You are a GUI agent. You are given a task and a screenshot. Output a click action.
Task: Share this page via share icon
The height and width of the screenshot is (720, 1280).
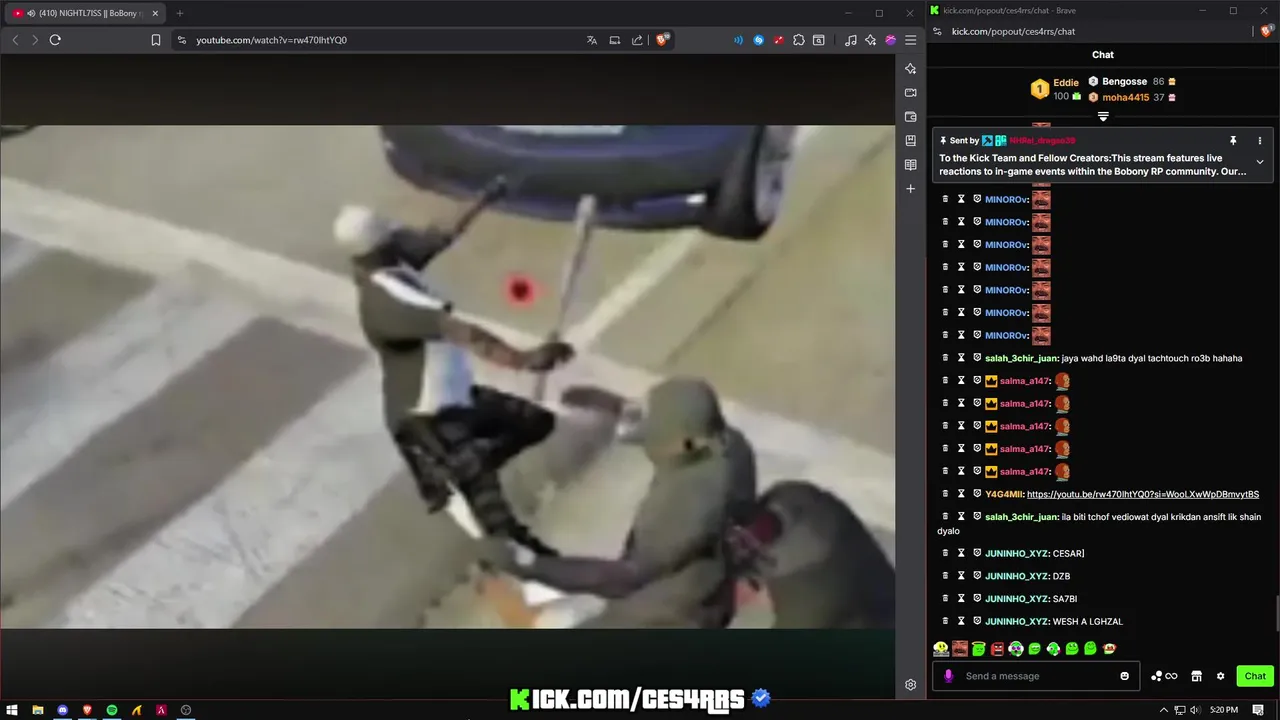pyautogui.click(x=637, y=40)
